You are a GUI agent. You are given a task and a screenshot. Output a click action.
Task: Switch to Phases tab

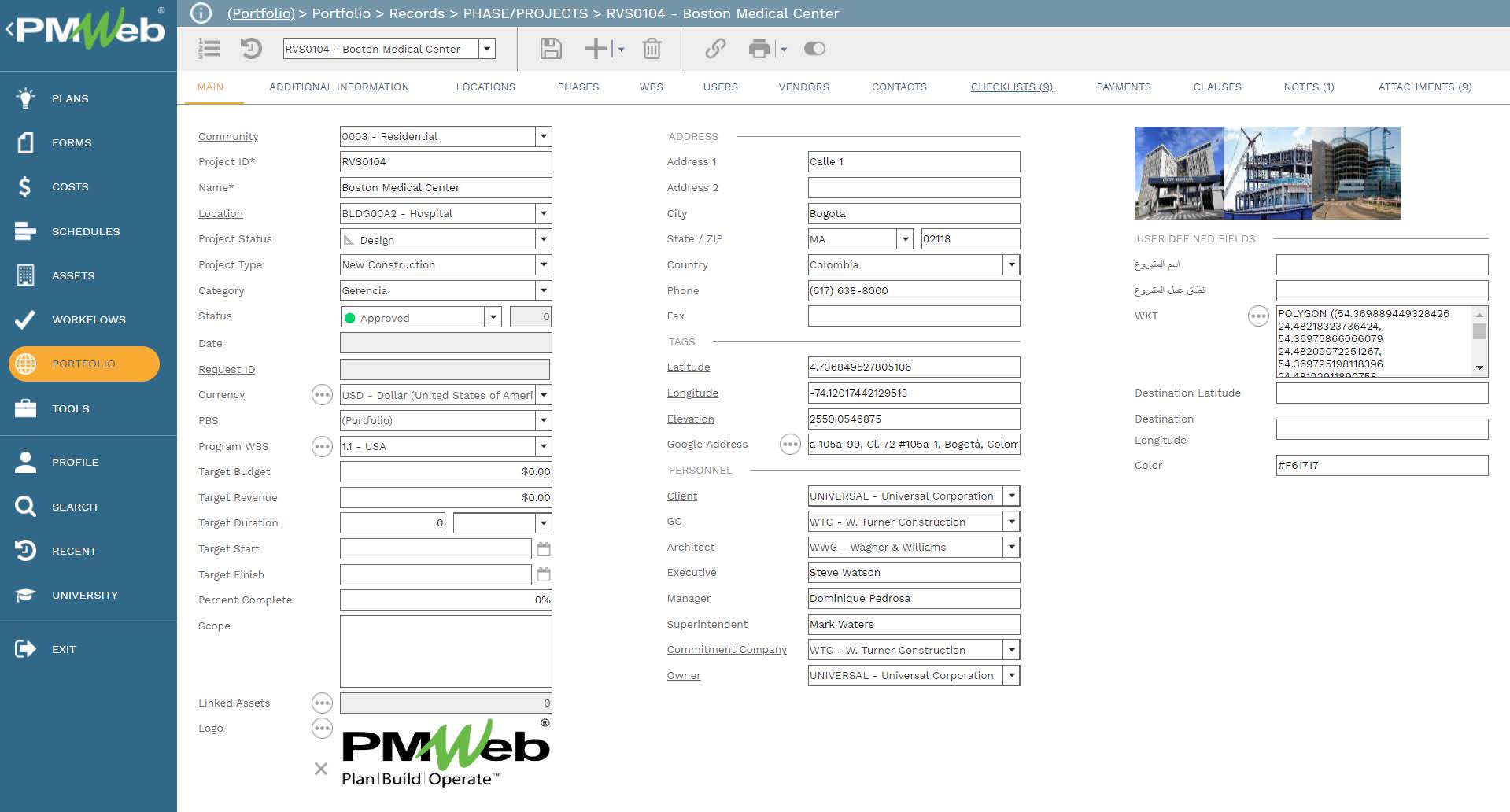(578, 87)
